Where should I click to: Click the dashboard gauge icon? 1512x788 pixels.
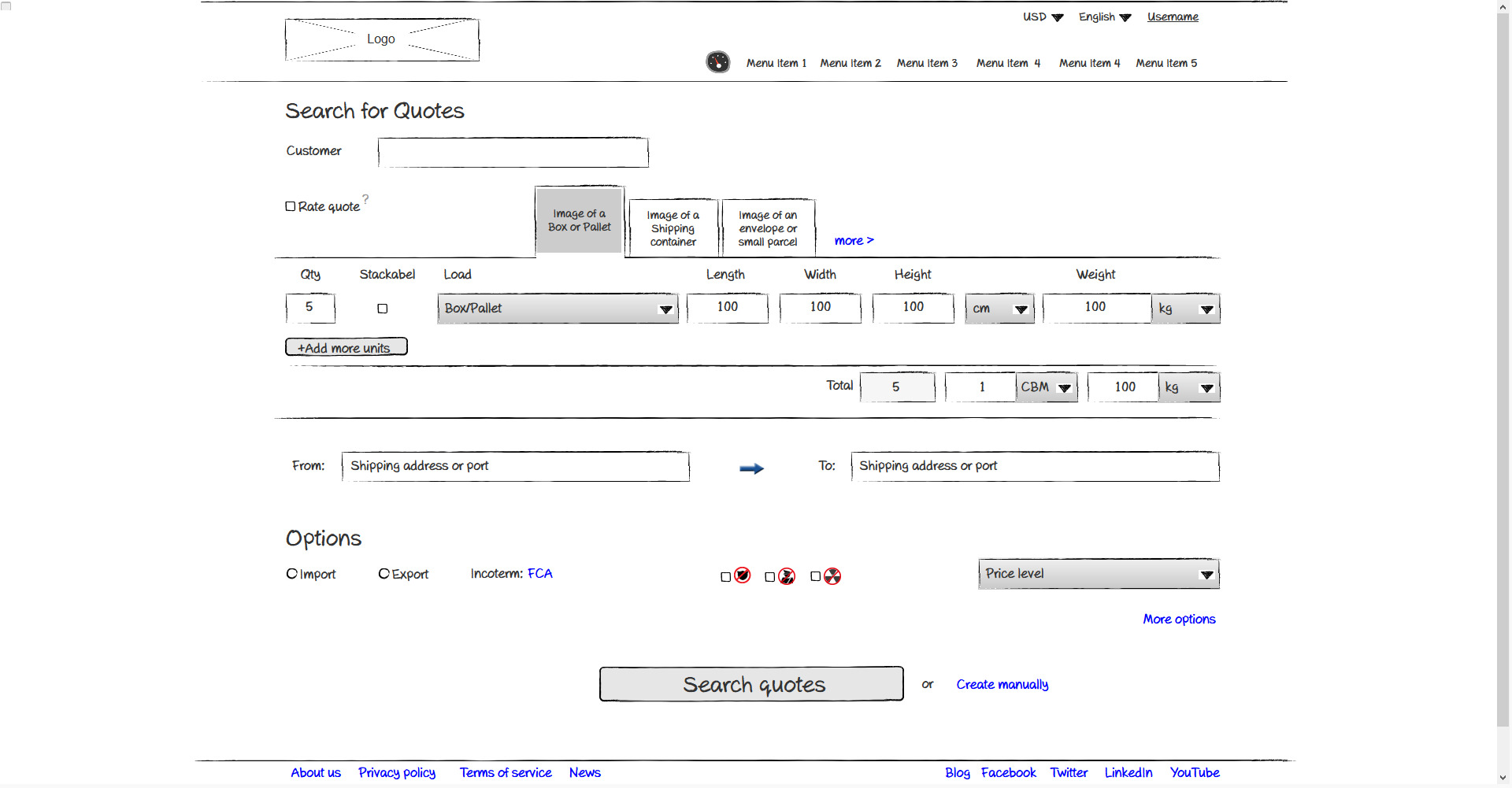717,62
